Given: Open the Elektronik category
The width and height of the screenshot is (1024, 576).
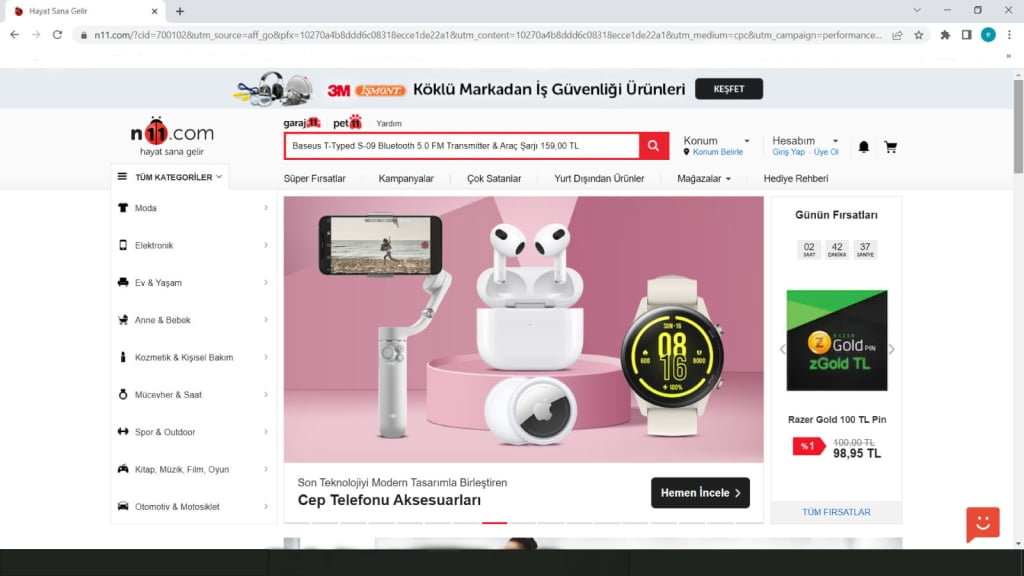Looking at the screenshot, I should click(154, 245).
